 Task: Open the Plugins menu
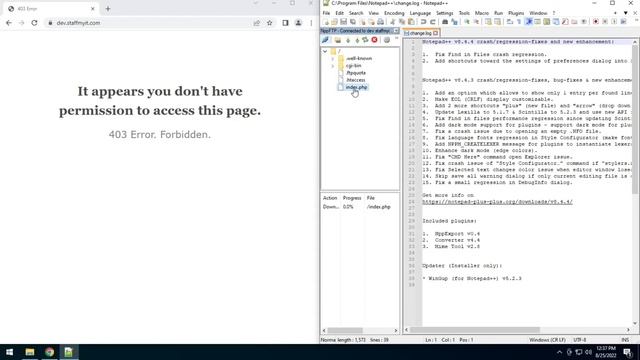[x=516, y=13]
